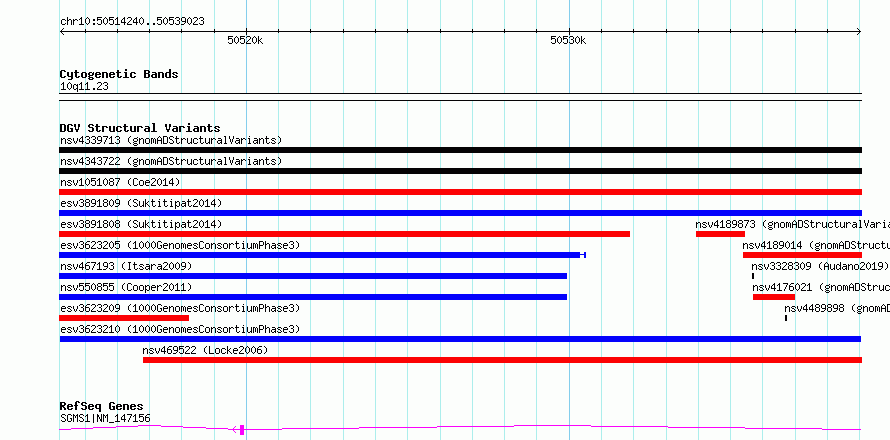Click the esv3891808 (Suktitipat2014) red bar

pyautogui.click(x=345, y=234)
